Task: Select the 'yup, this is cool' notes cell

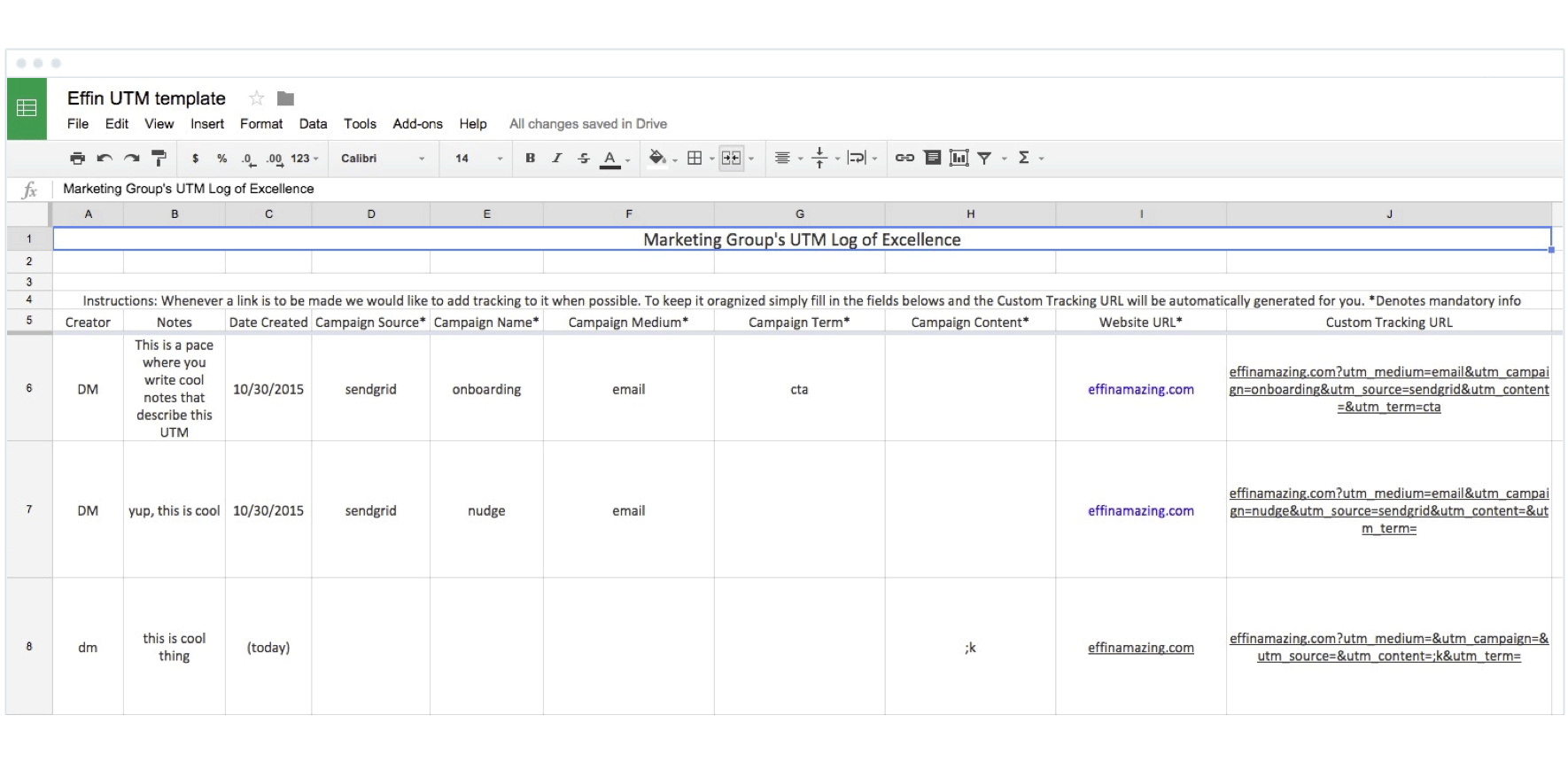Action: [175, 510]
